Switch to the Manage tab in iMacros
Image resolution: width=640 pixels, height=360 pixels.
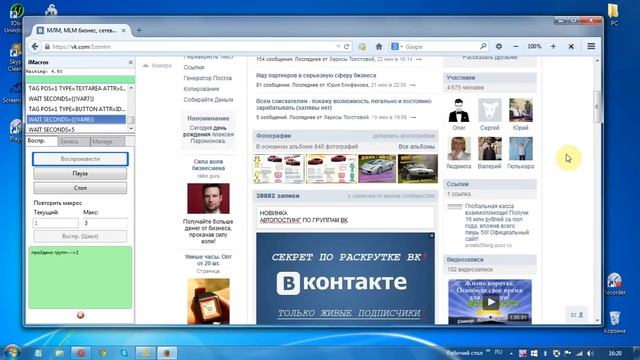point(107,142)
